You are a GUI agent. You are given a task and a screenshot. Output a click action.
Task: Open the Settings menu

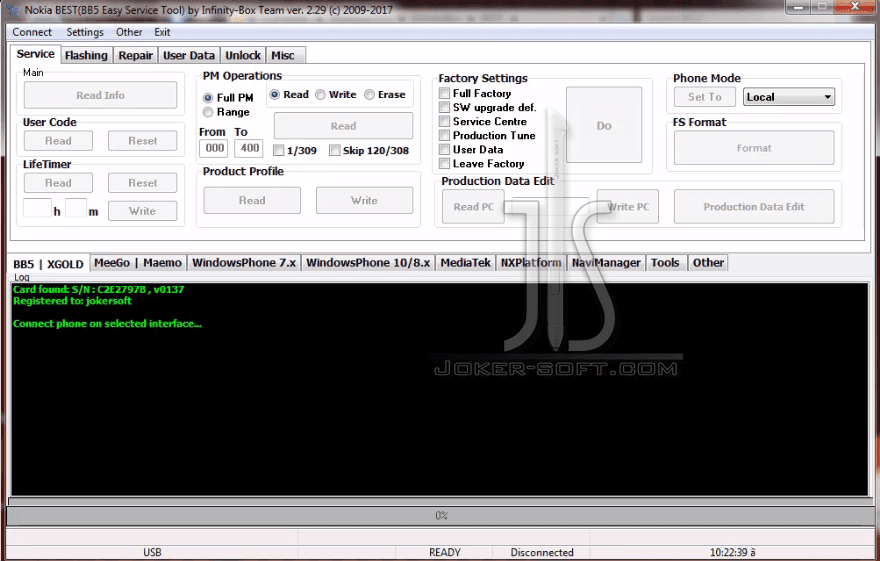click(x=85, y=32)
